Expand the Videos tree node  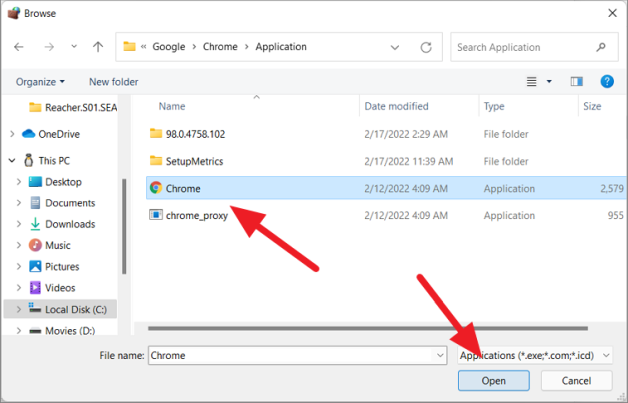[x=19, y=288]
